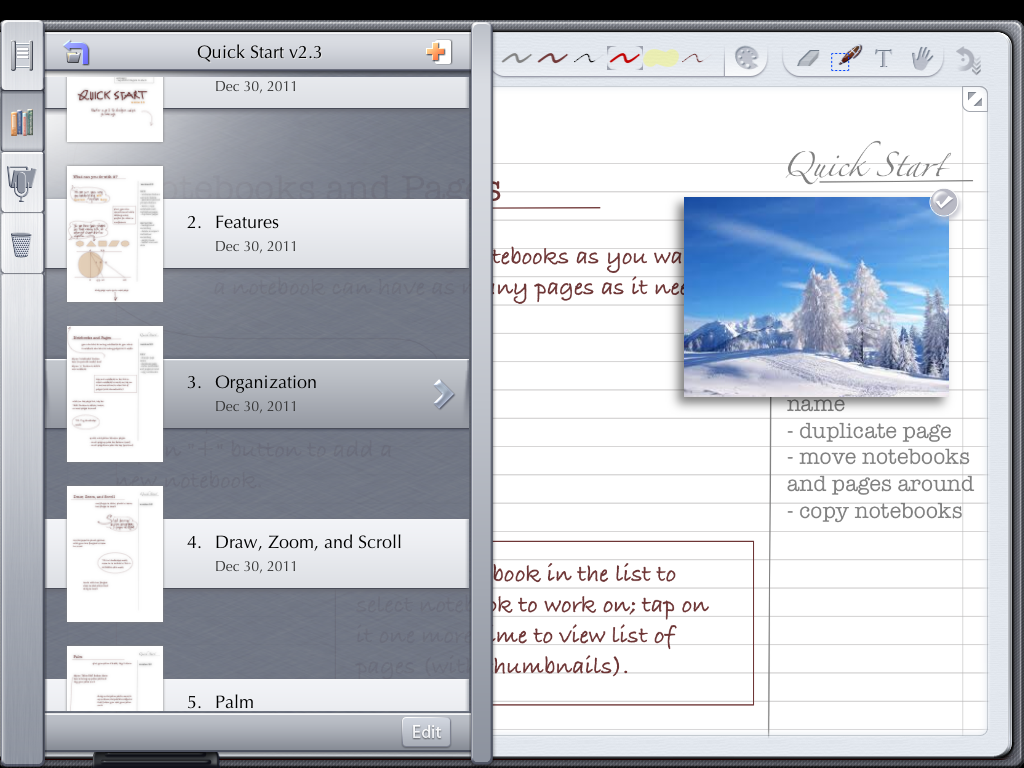Select the Eraser tool
1024x768 pixels.
(808, 59)
